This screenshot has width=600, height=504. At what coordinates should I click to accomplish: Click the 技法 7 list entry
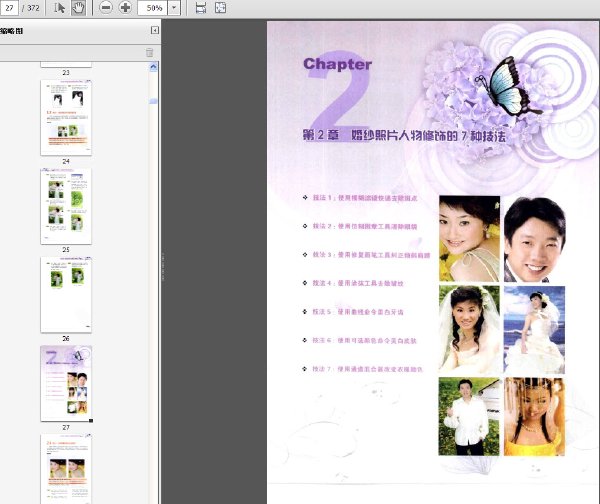pos(367,369)
